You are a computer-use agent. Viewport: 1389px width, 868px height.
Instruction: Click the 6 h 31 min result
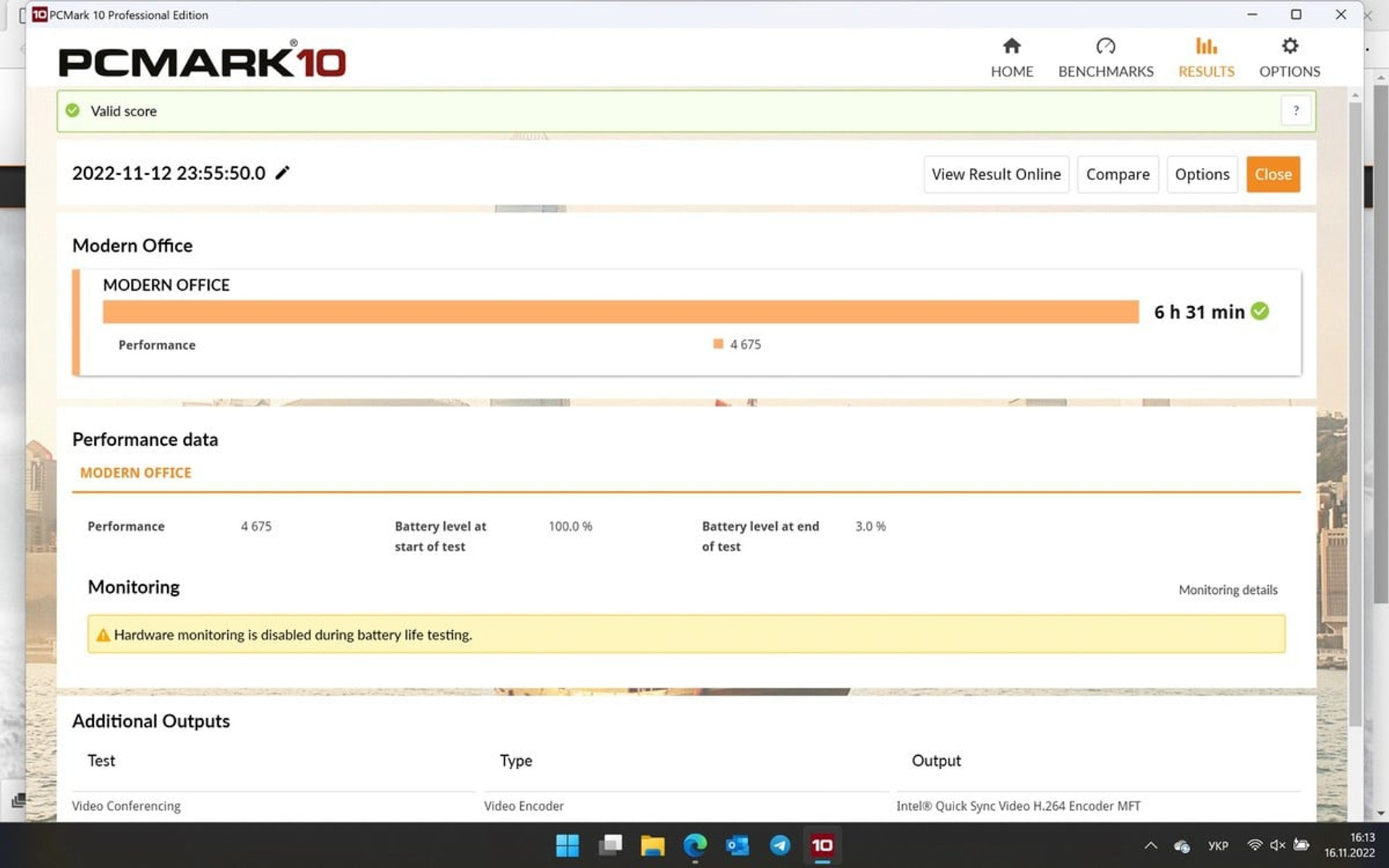(1199, 312)
